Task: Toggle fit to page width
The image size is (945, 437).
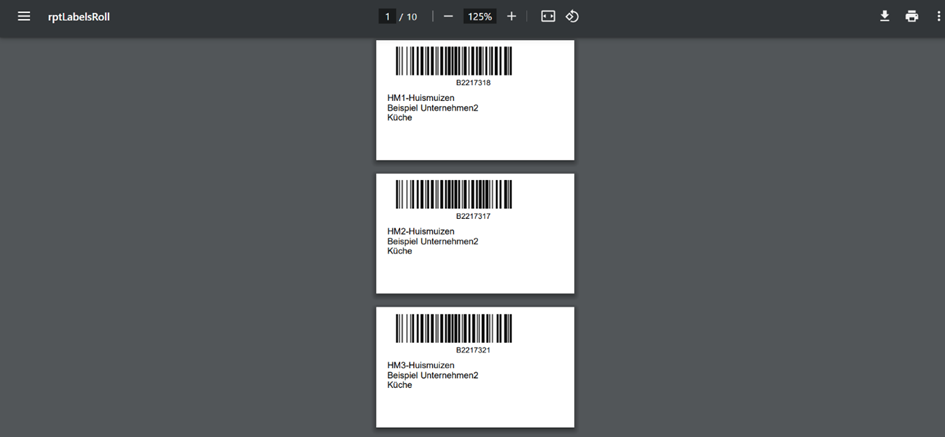Action: point(548,16)
